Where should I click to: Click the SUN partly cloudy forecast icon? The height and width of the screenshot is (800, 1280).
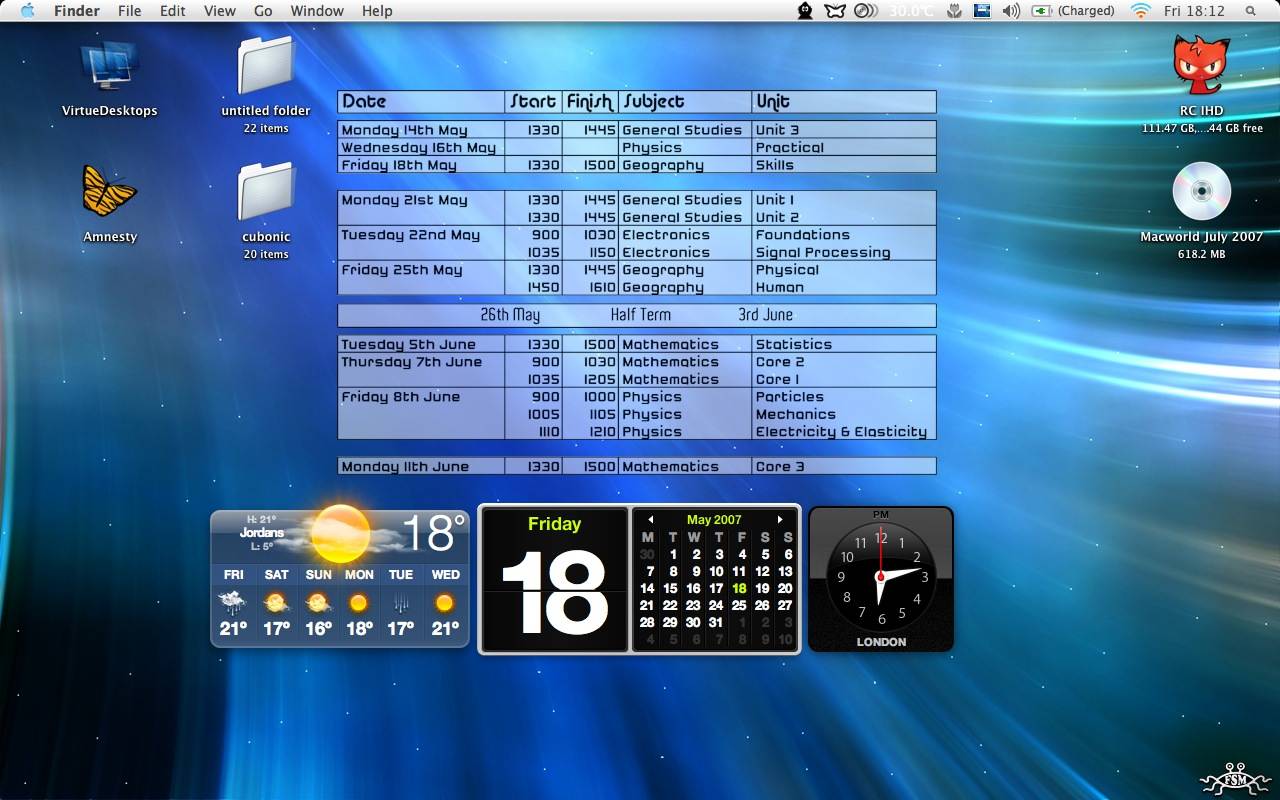click(x=318, y=603)
